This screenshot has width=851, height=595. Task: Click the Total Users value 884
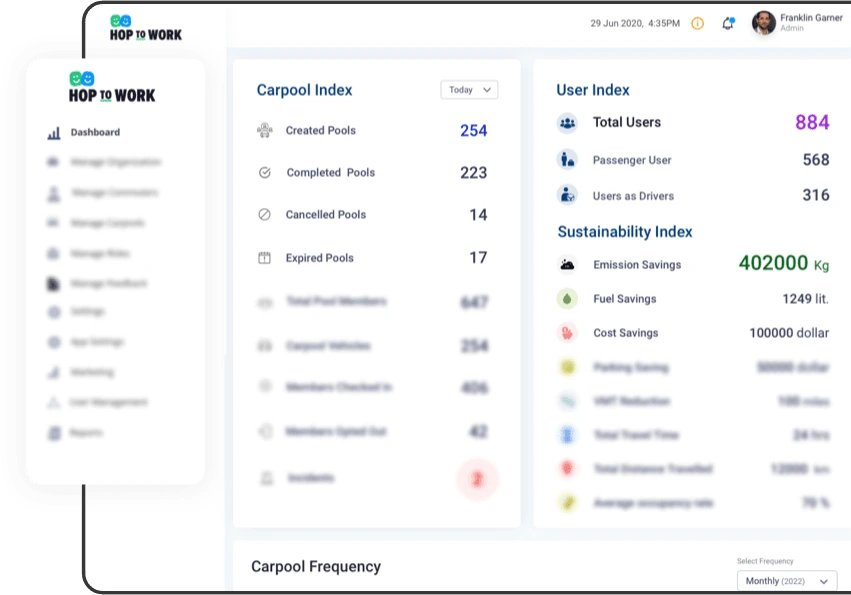point(812,122)
